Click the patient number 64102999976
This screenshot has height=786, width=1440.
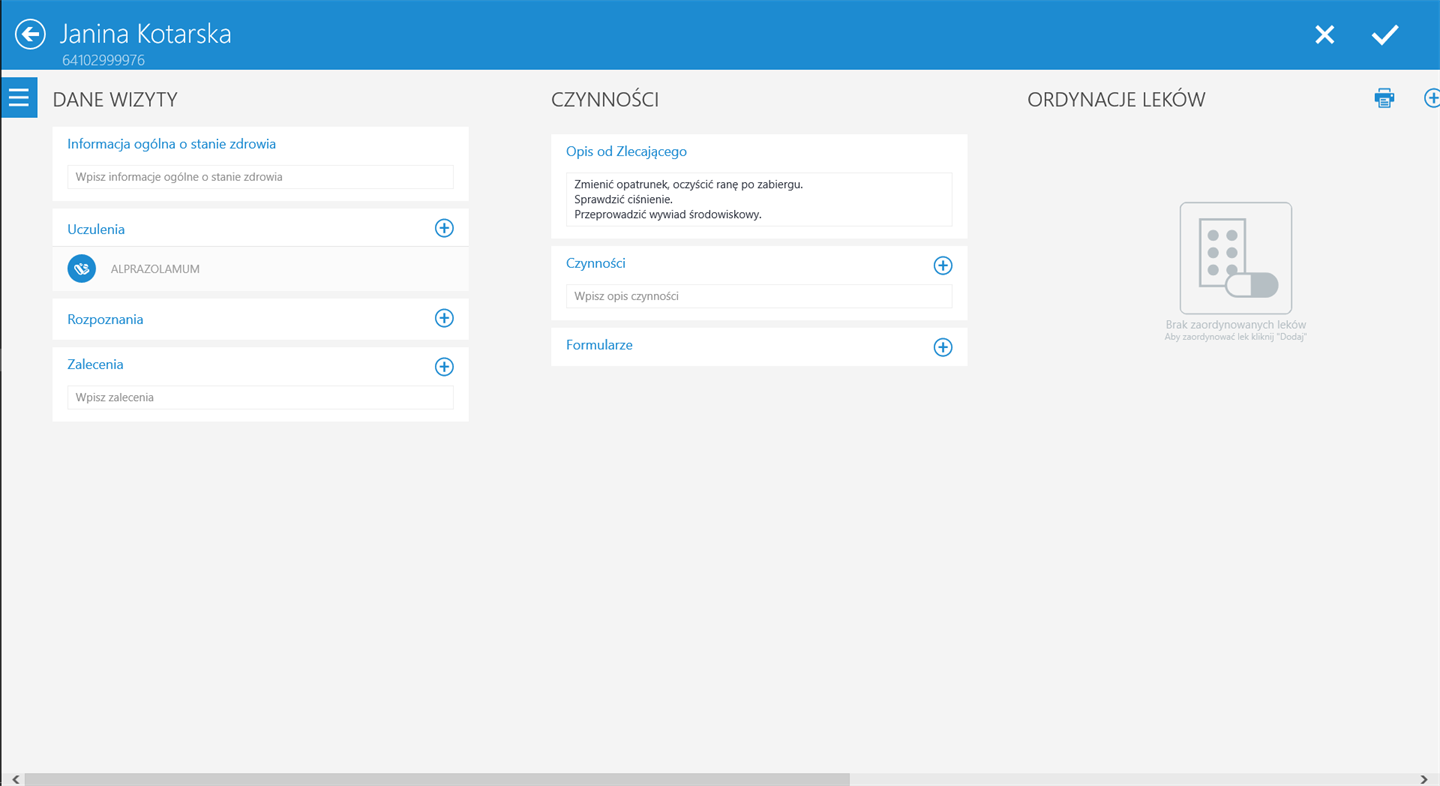pos(103,60)
